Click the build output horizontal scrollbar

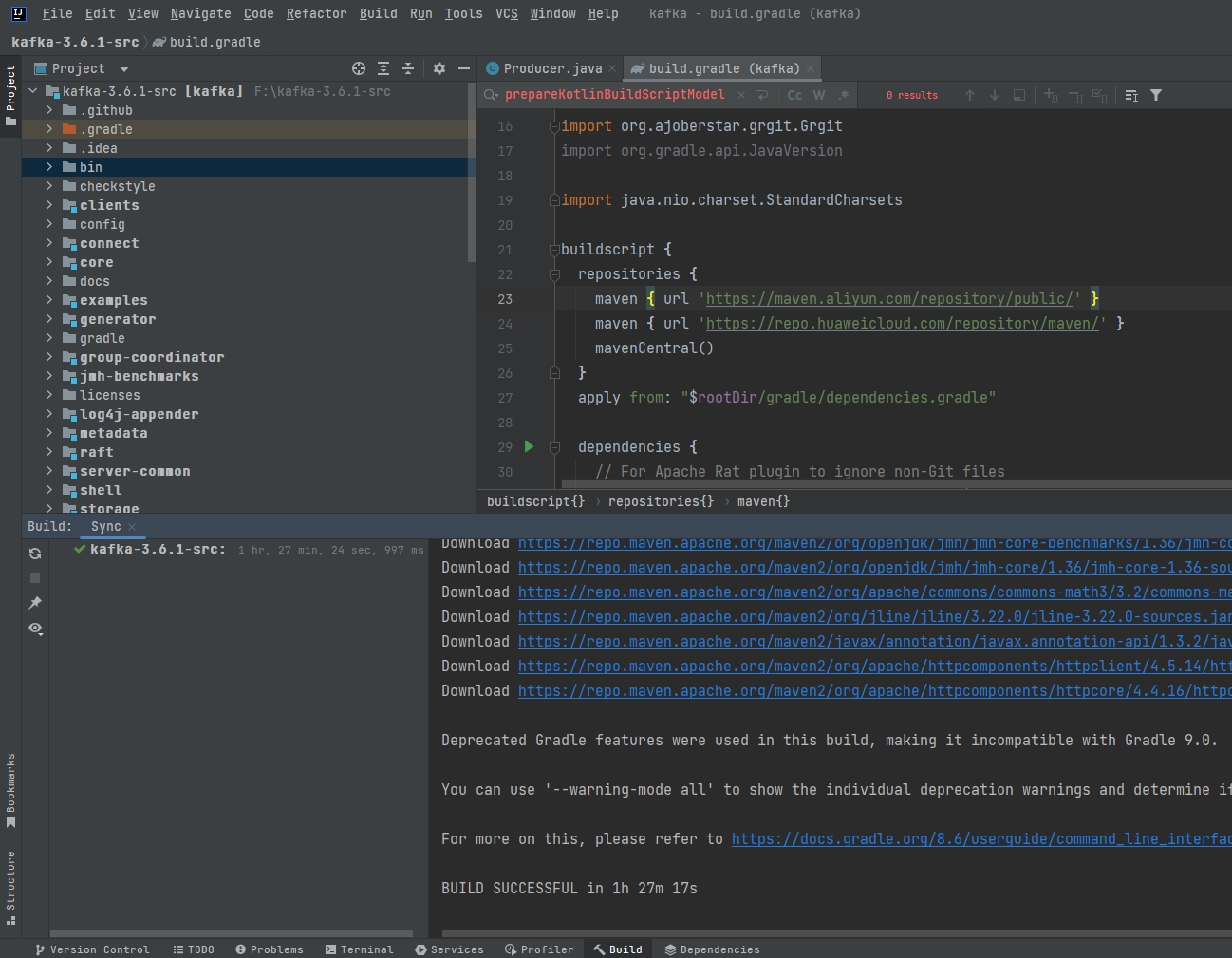[835, 933]
